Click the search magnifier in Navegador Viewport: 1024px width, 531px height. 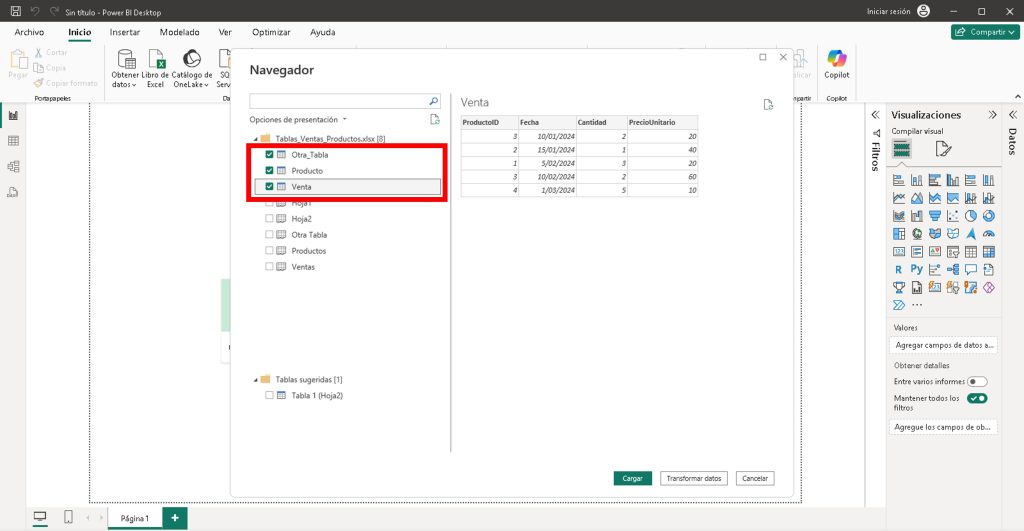tap(433, 101)
